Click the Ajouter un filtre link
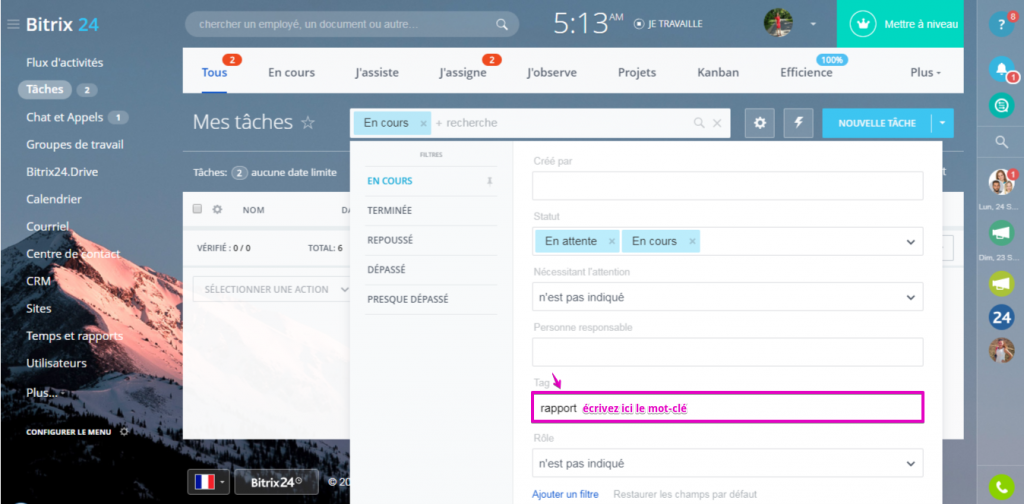The height and width of the screenshot is (504, 1024). 565,494
